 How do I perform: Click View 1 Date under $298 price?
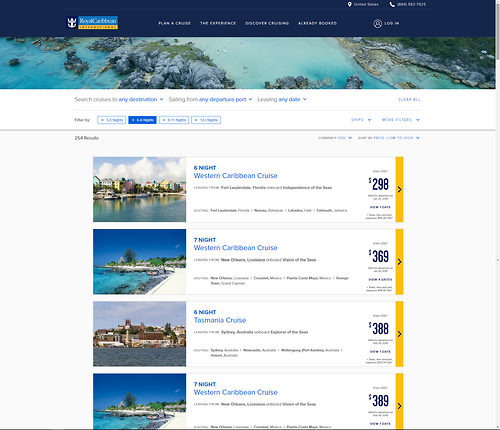(x=380, y=207)
